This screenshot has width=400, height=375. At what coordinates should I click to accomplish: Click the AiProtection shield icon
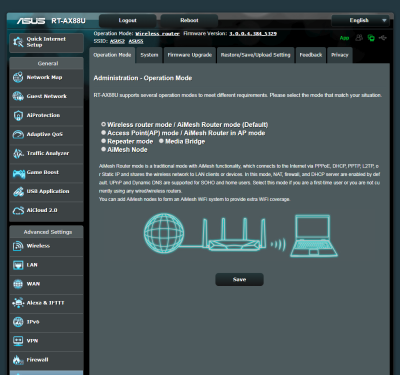[18, 115]
